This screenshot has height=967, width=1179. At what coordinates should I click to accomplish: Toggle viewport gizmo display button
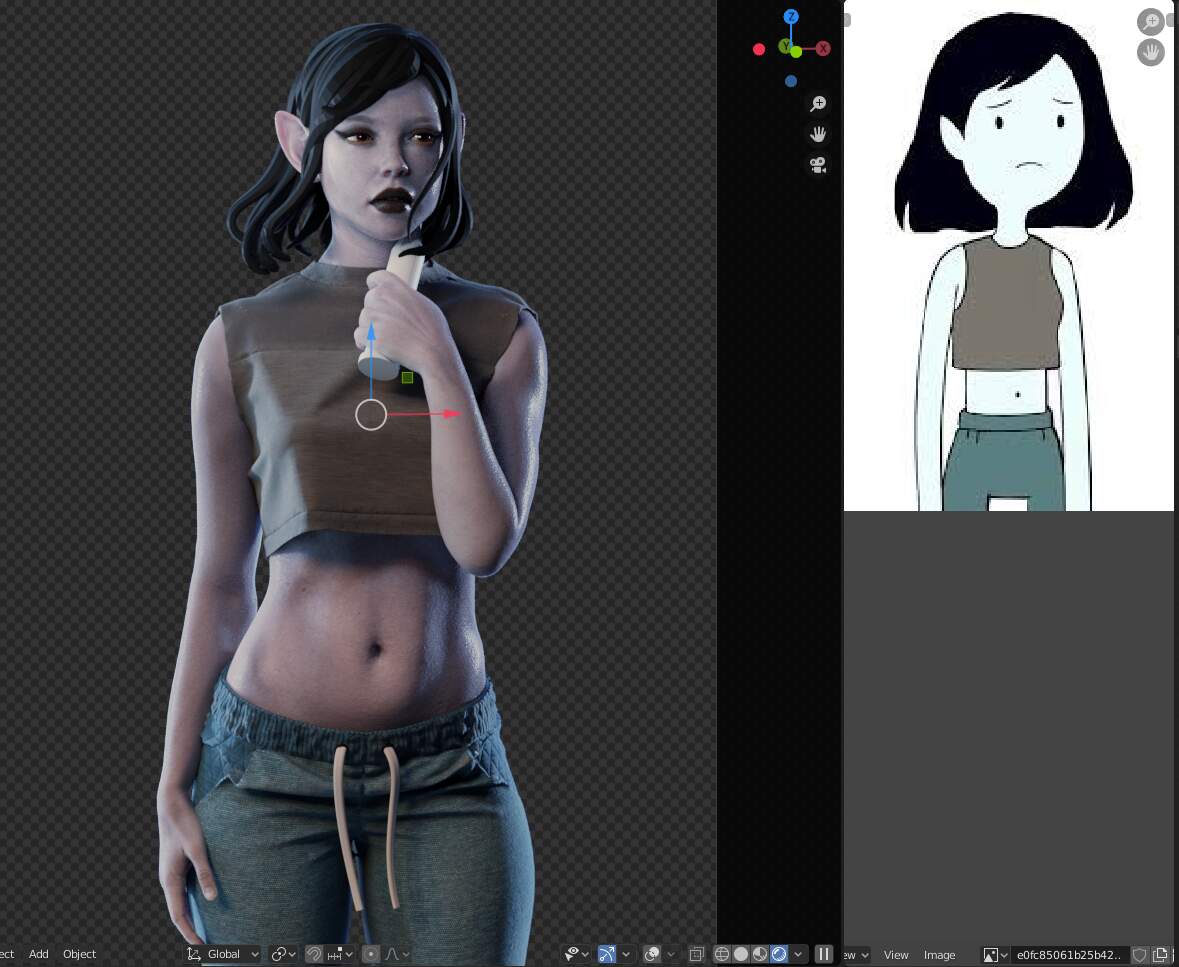tap(607, 954)
